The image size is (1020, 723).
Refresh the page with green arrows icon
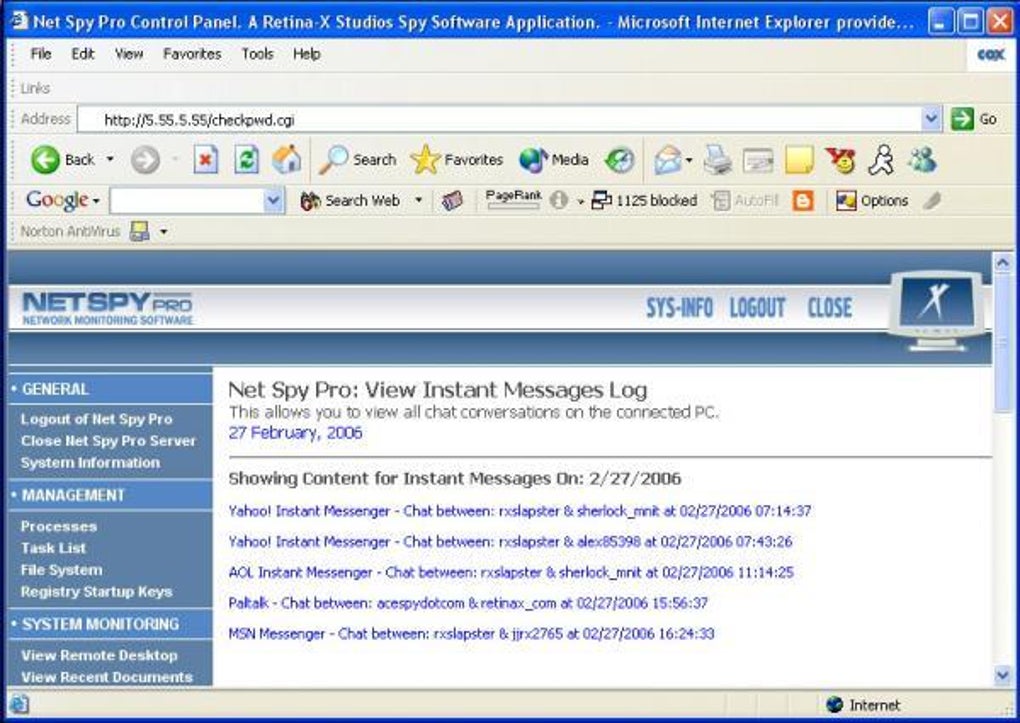pos(246,159)
